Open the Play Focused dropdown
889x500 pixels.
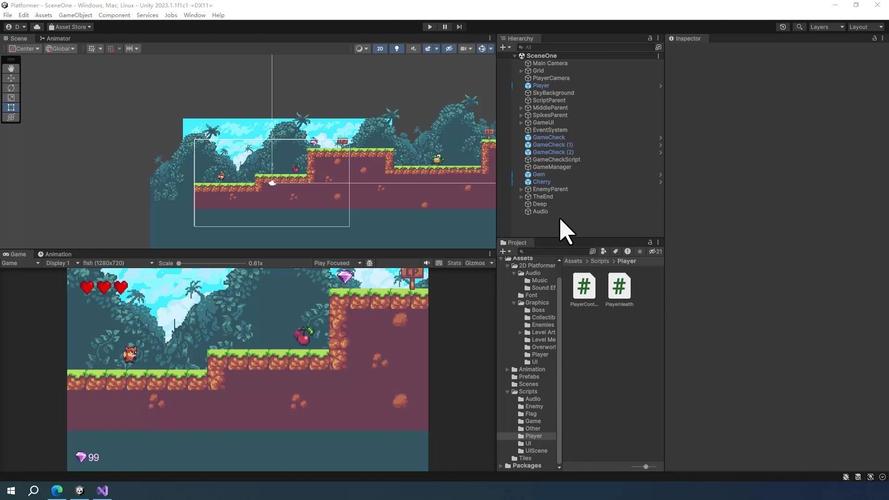click(337, 263)
